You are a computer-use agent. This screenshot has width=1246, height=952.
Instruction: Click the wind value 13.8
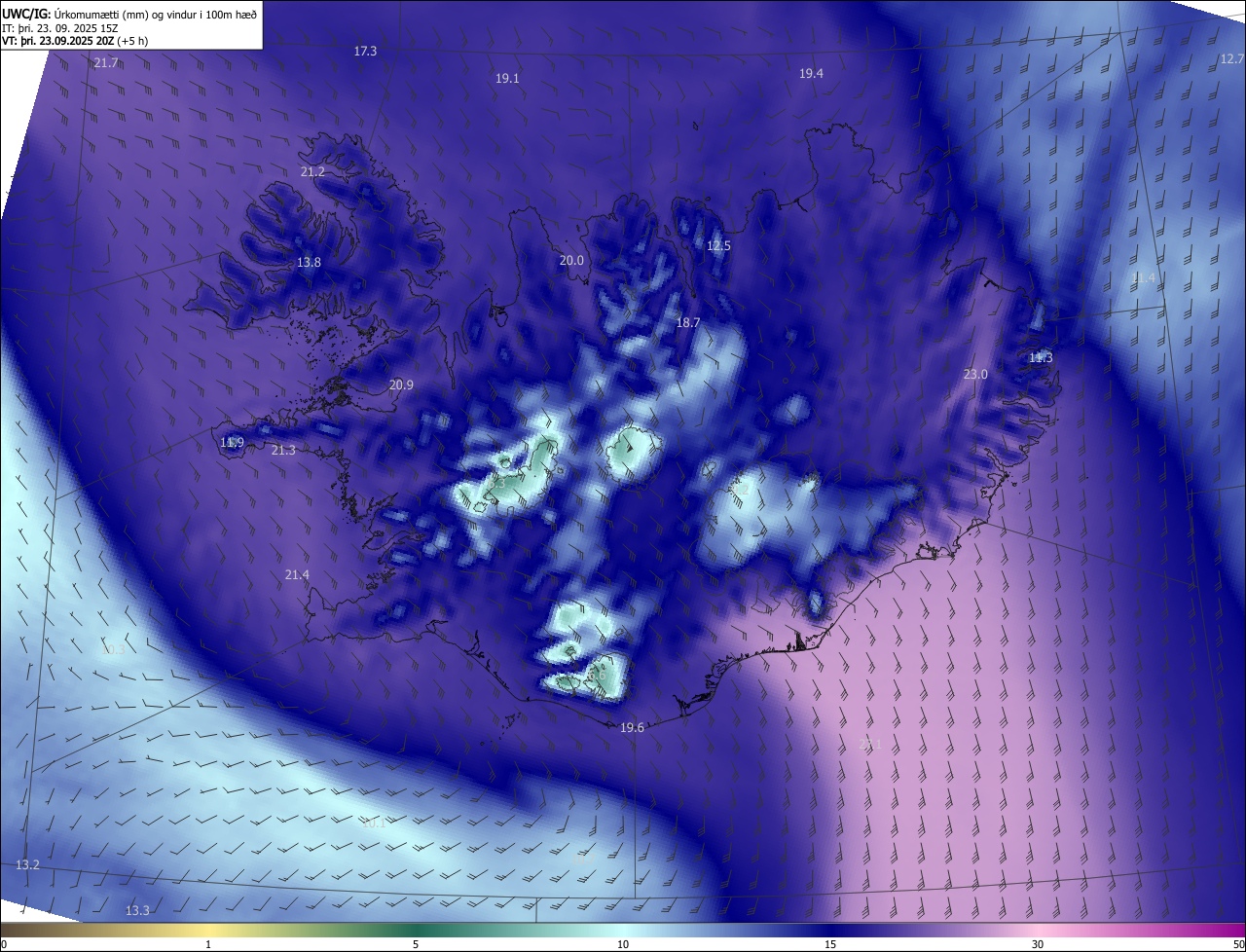click(x=309, y=262)
